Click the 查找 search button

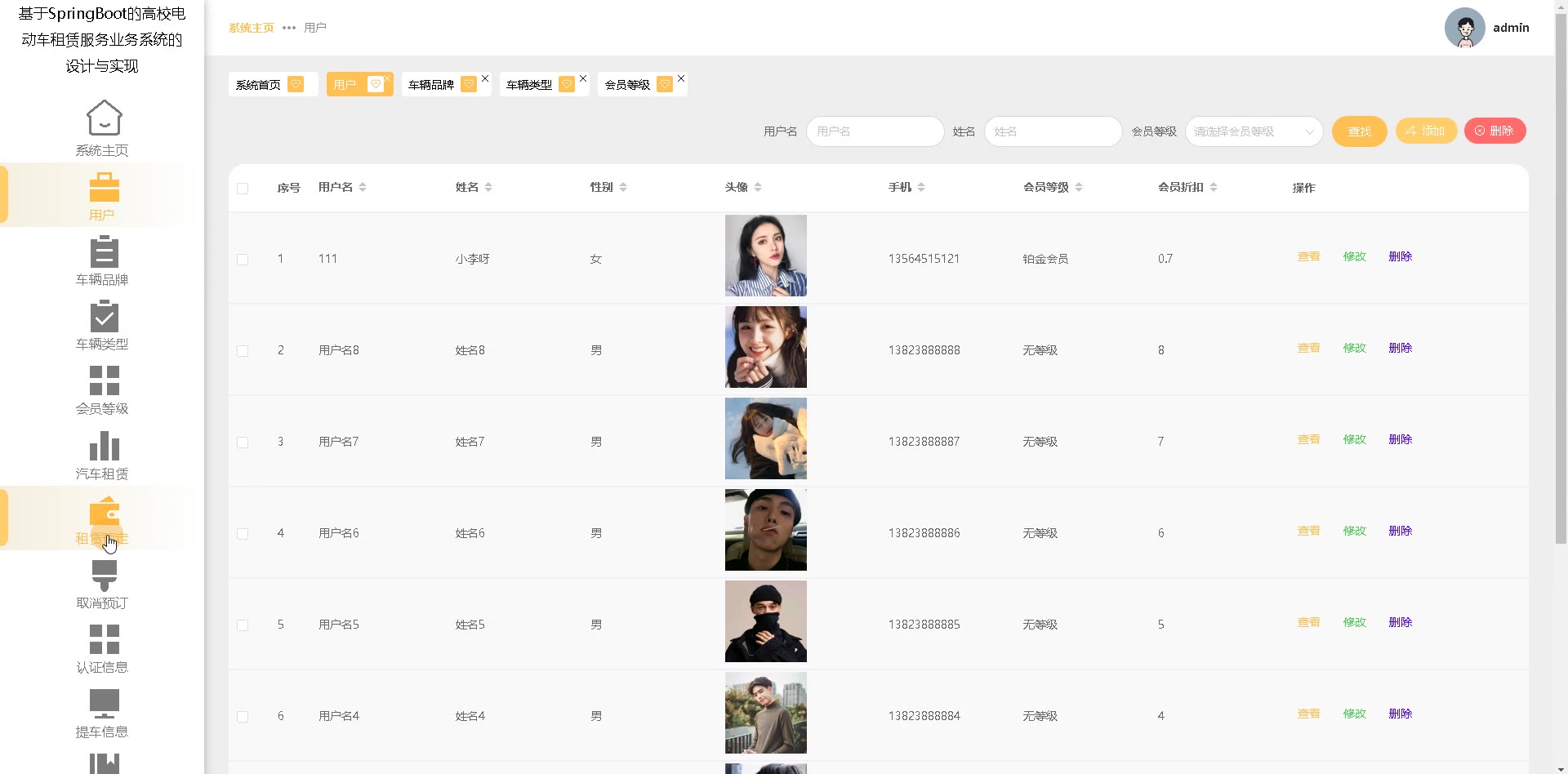click(1359, 131)
